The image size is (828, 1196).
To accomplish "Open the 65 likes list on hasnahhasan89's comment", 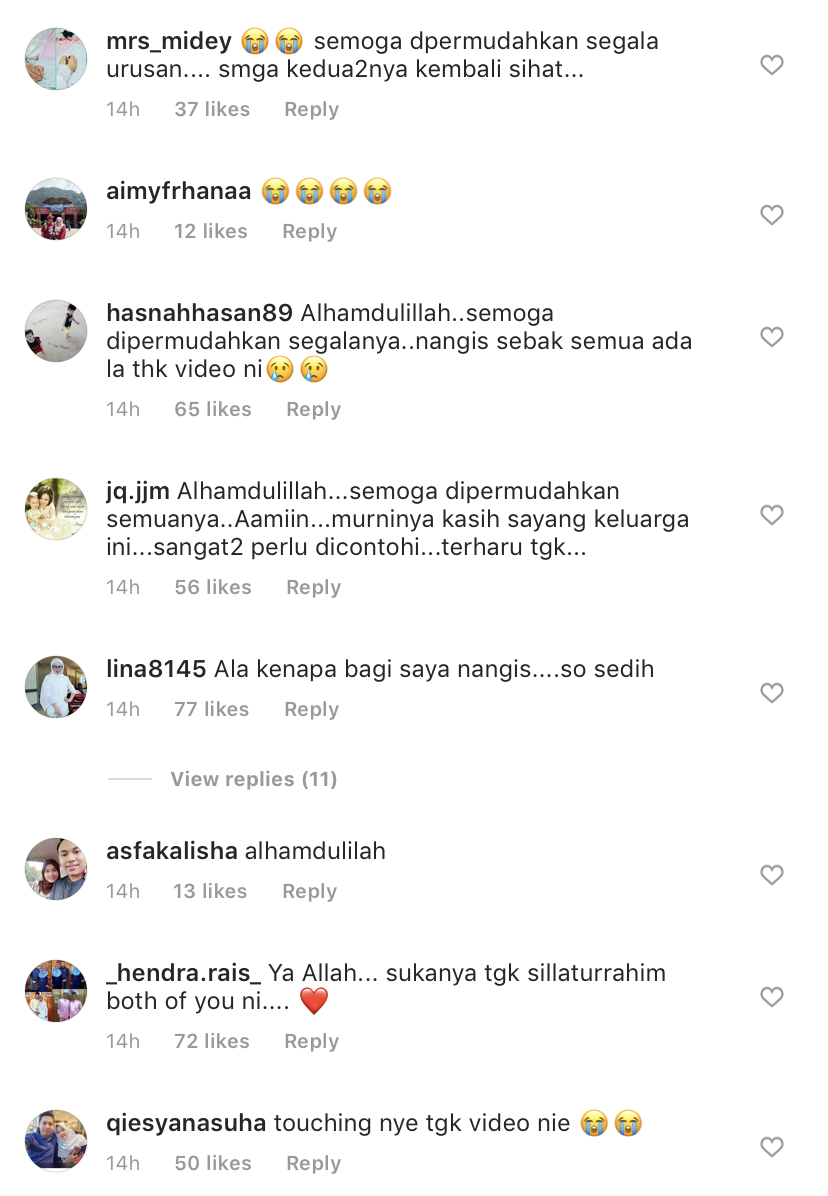I will tap(213, 409).
